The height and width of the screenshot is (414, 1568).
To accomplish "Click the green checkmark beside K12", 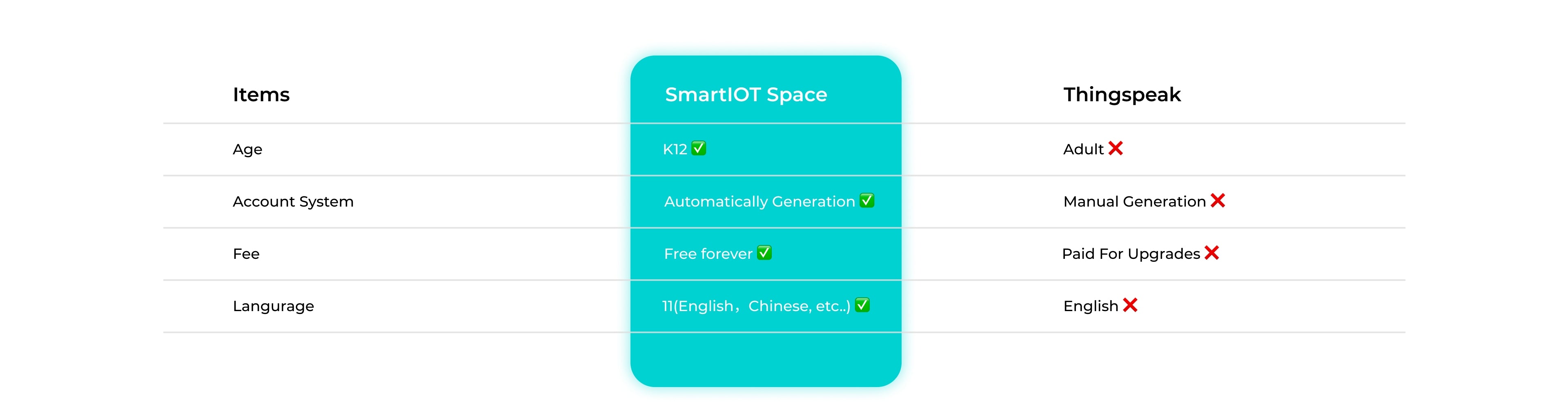I will click(x=698, y=148).
